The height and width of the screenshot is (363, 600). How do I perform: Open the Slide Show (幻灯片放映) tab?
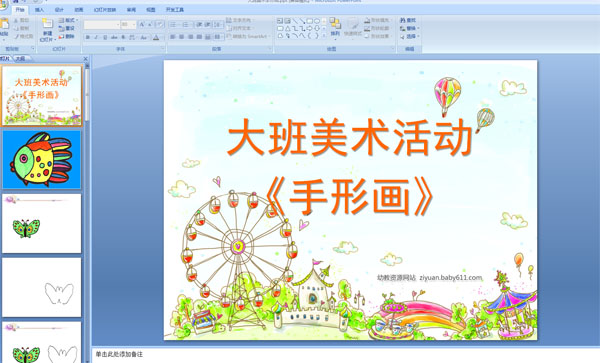point(105,10)
